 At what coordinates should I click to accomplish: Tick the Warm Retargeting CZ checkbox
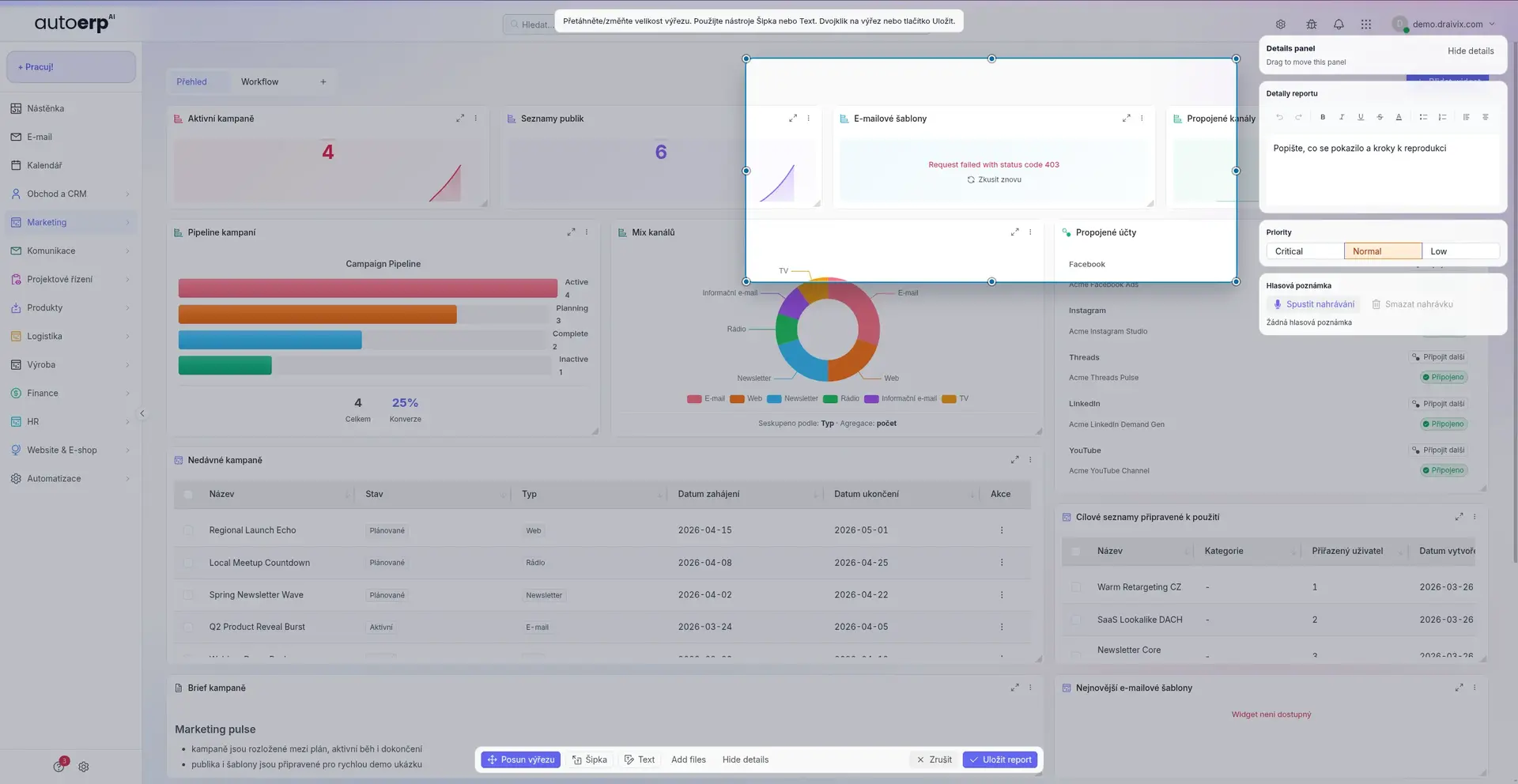coord(1076,587)
